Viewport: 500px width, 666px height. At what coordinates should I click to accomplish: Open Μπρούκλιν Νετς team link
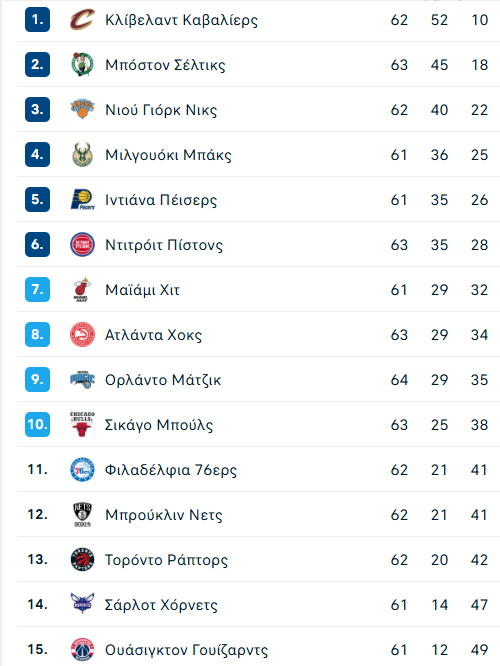pyautogui.click(x=164, y=515)
